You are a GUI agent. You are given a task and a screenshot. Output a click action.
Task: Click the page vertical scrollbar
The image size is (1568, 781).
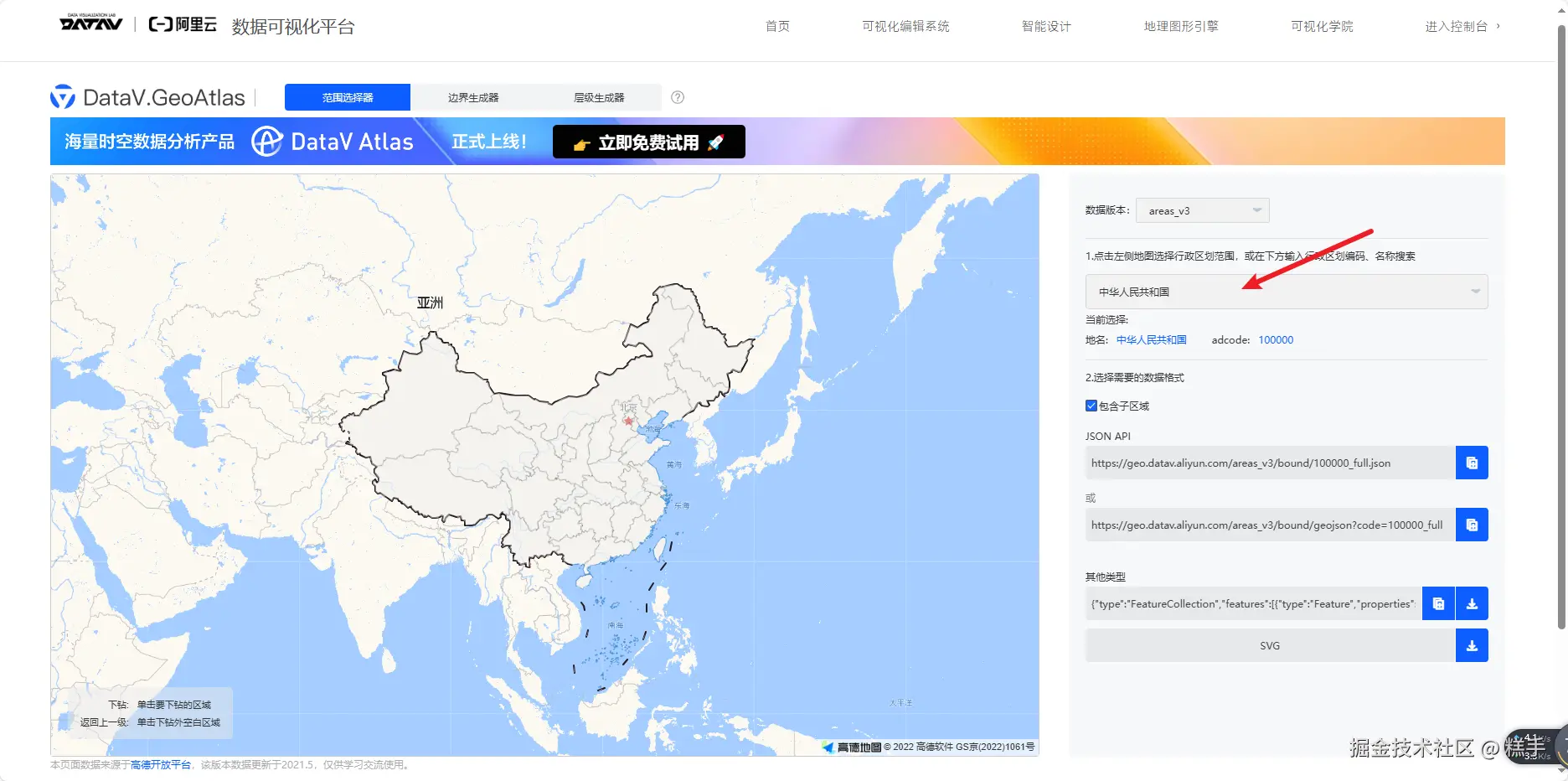1561,327
